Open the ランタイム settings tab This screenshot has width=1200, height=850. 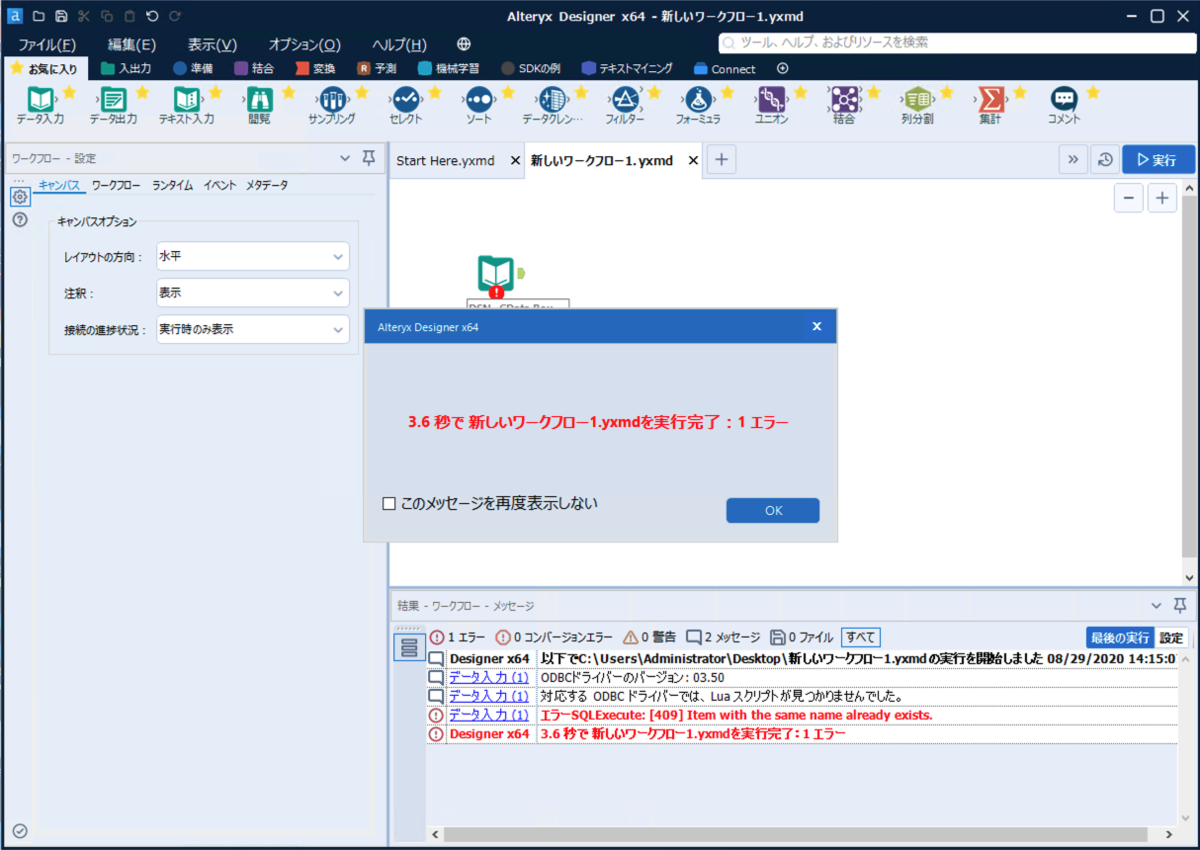click(x=172, y=185)
